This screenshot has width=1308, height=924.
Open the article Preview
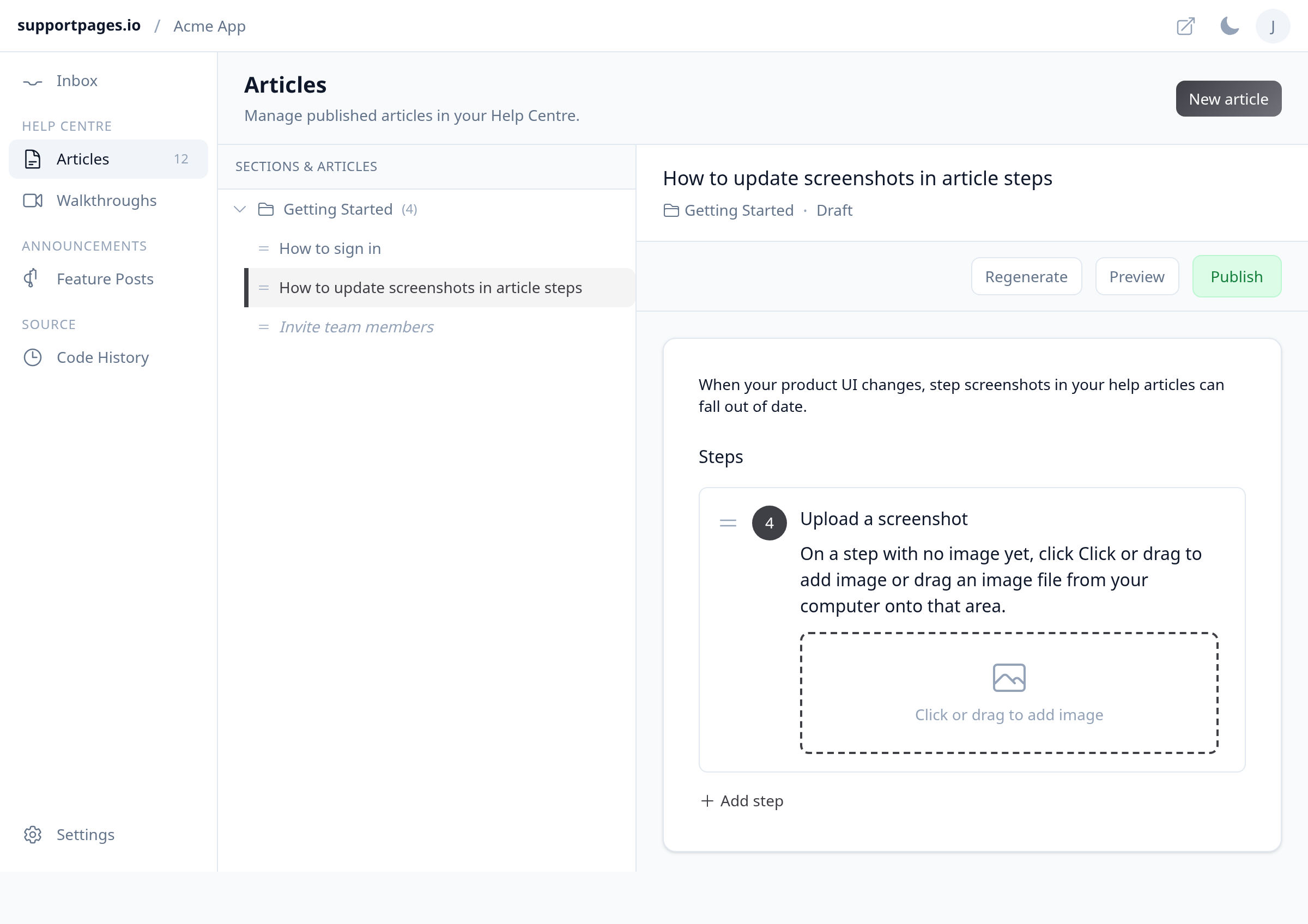[1136, 277]
